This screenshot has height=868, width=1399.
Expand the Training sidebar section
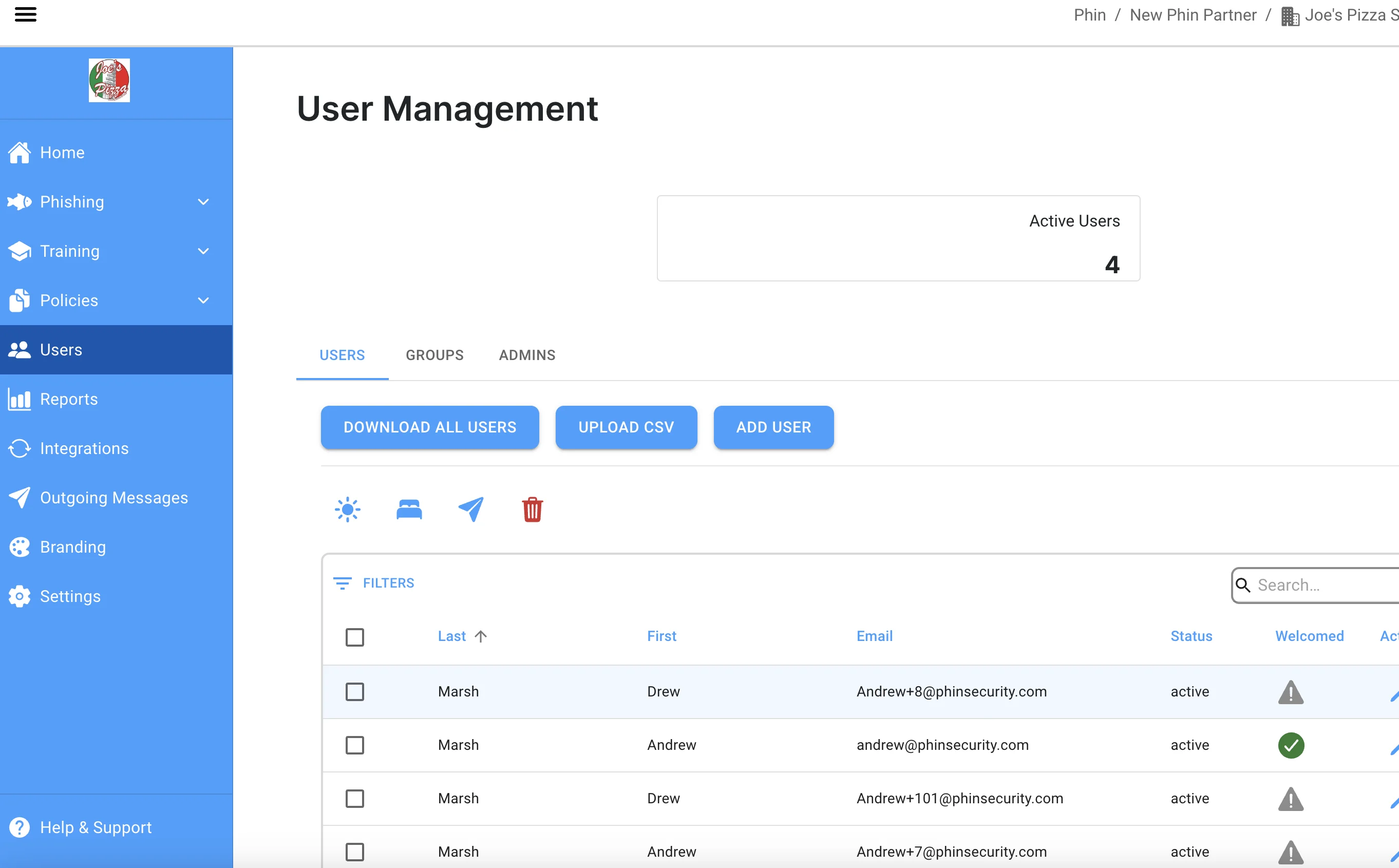203,252
